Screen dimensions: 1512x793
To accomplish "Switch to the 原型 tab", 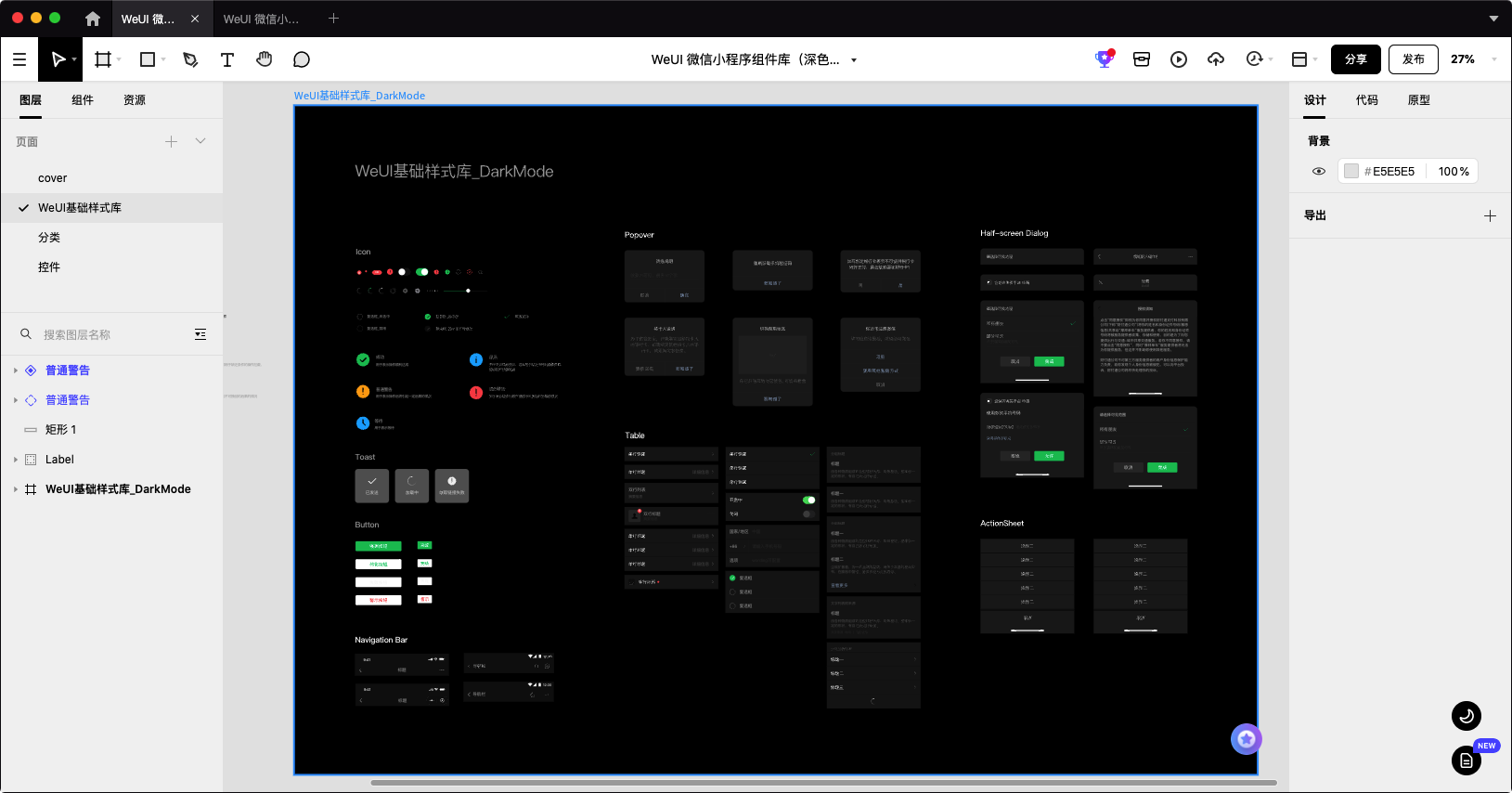I will coord(1419,100).
